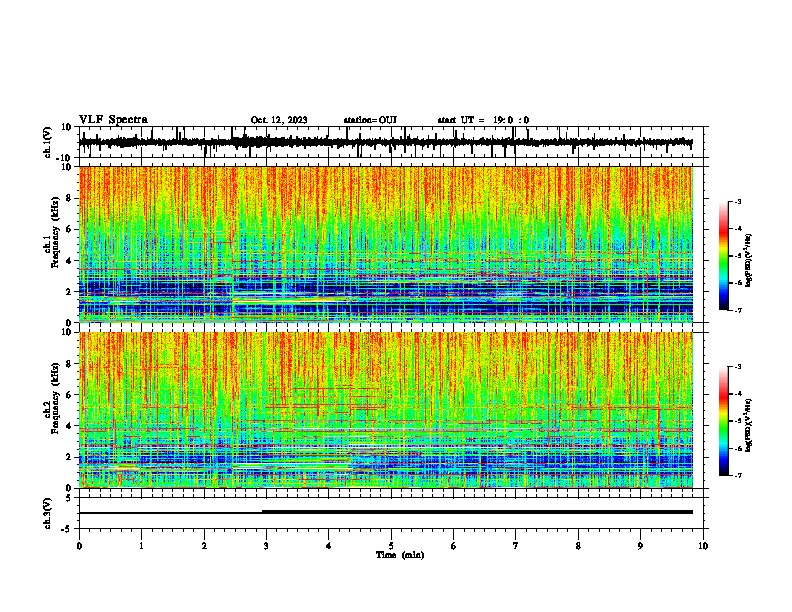Click the "VLF Spectra" title text

pyautogui.click(x=113, y=120)
